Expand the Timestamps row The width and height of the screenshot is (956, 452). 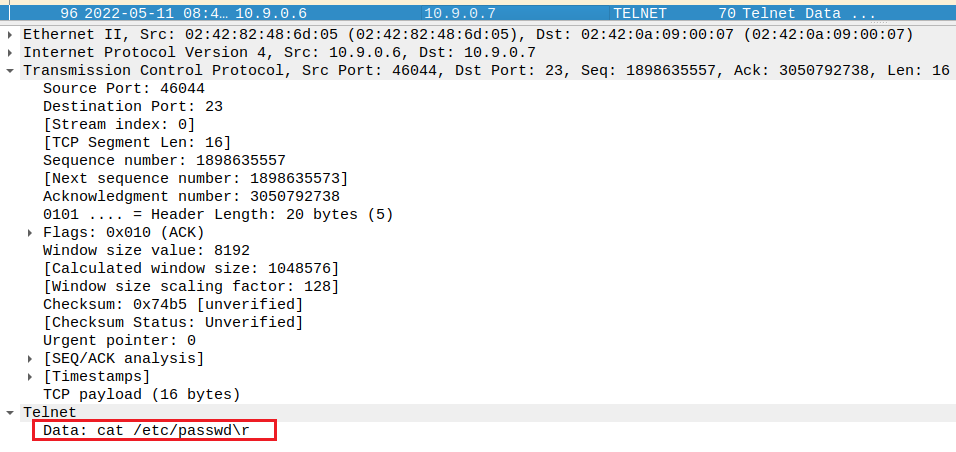pos(30,376)
